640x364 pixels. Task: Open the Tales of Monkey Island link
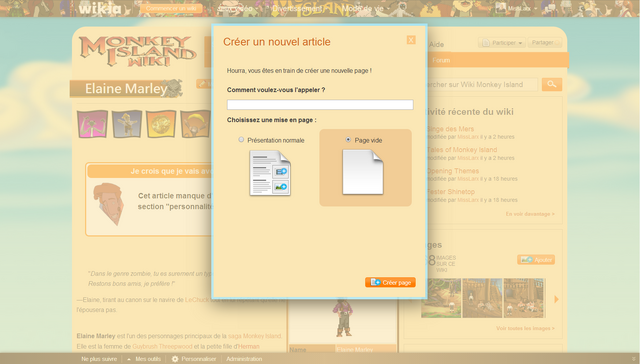(462, 150)
